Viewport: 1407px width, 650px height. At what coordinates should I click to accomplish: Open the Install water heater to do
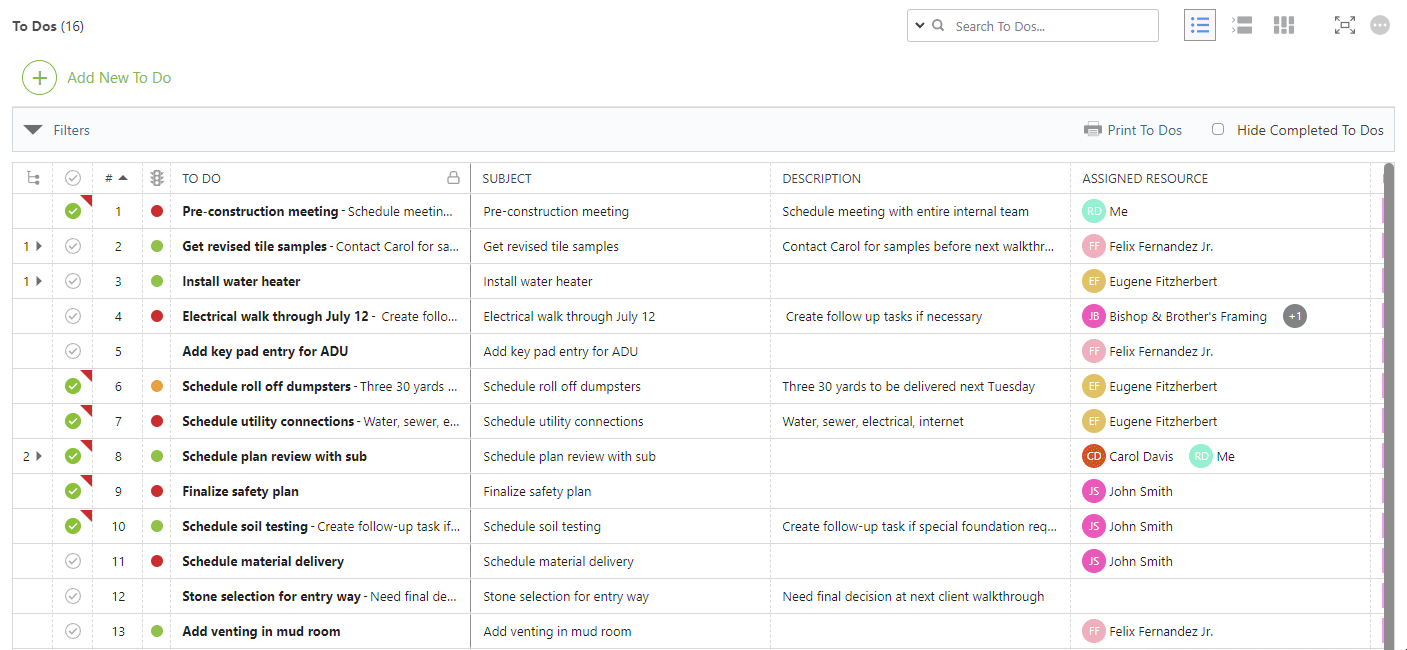(x=241, y=281)
